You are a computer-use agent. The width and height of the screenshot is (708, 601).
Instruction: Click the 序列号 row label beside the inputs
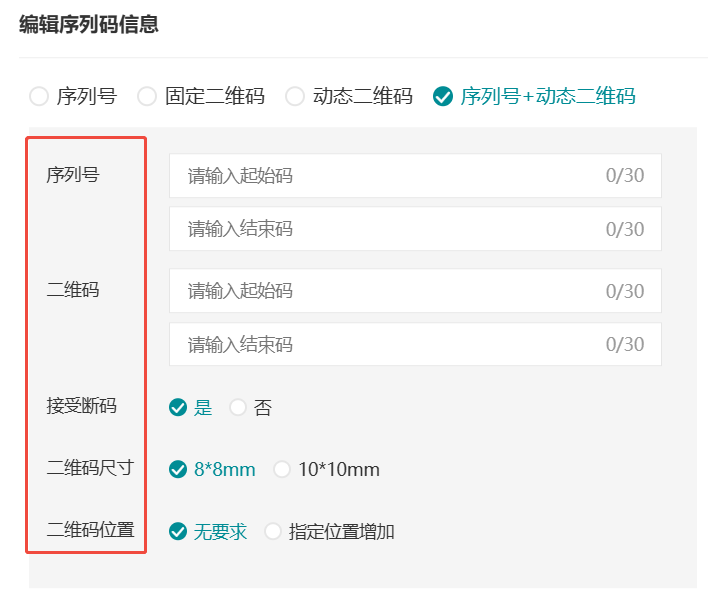[73, 175]
